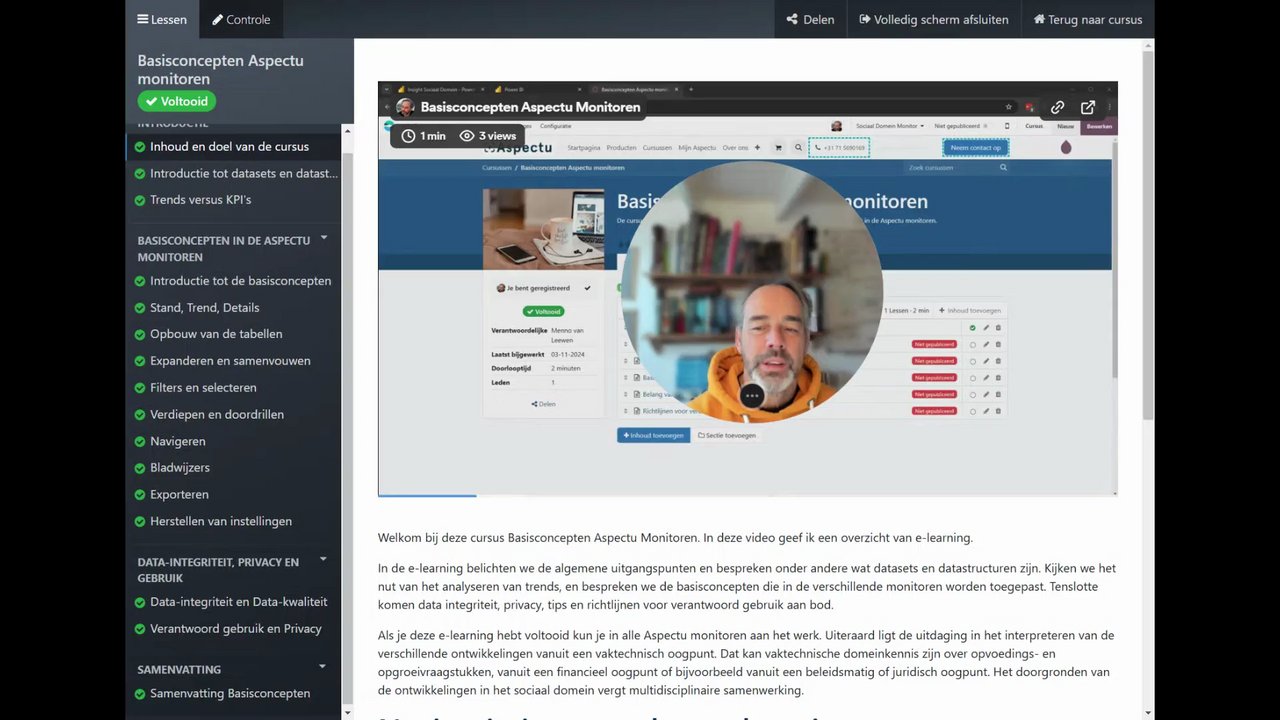Screen dimensions: 1280x720
Task: Toggle completion check for Trends versus KPI's
Action: [140, 200]
